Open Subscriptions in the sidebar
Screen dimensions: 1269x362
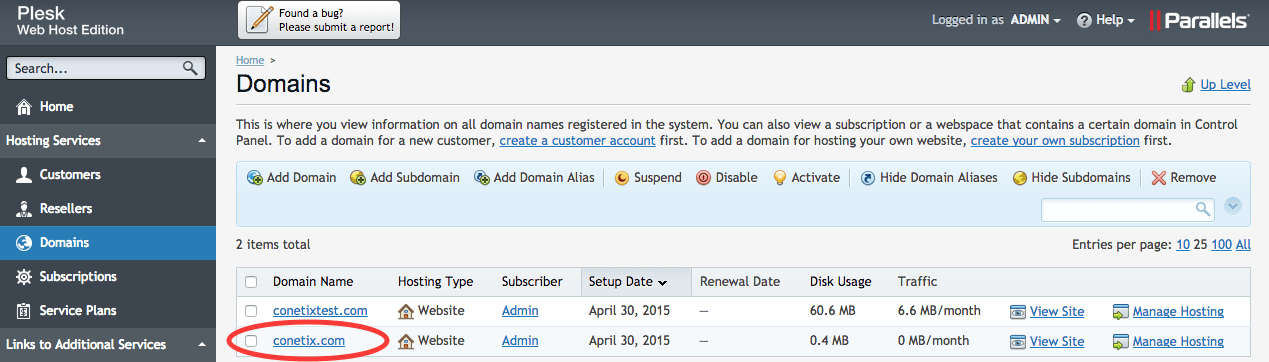(x=108, y=277)
